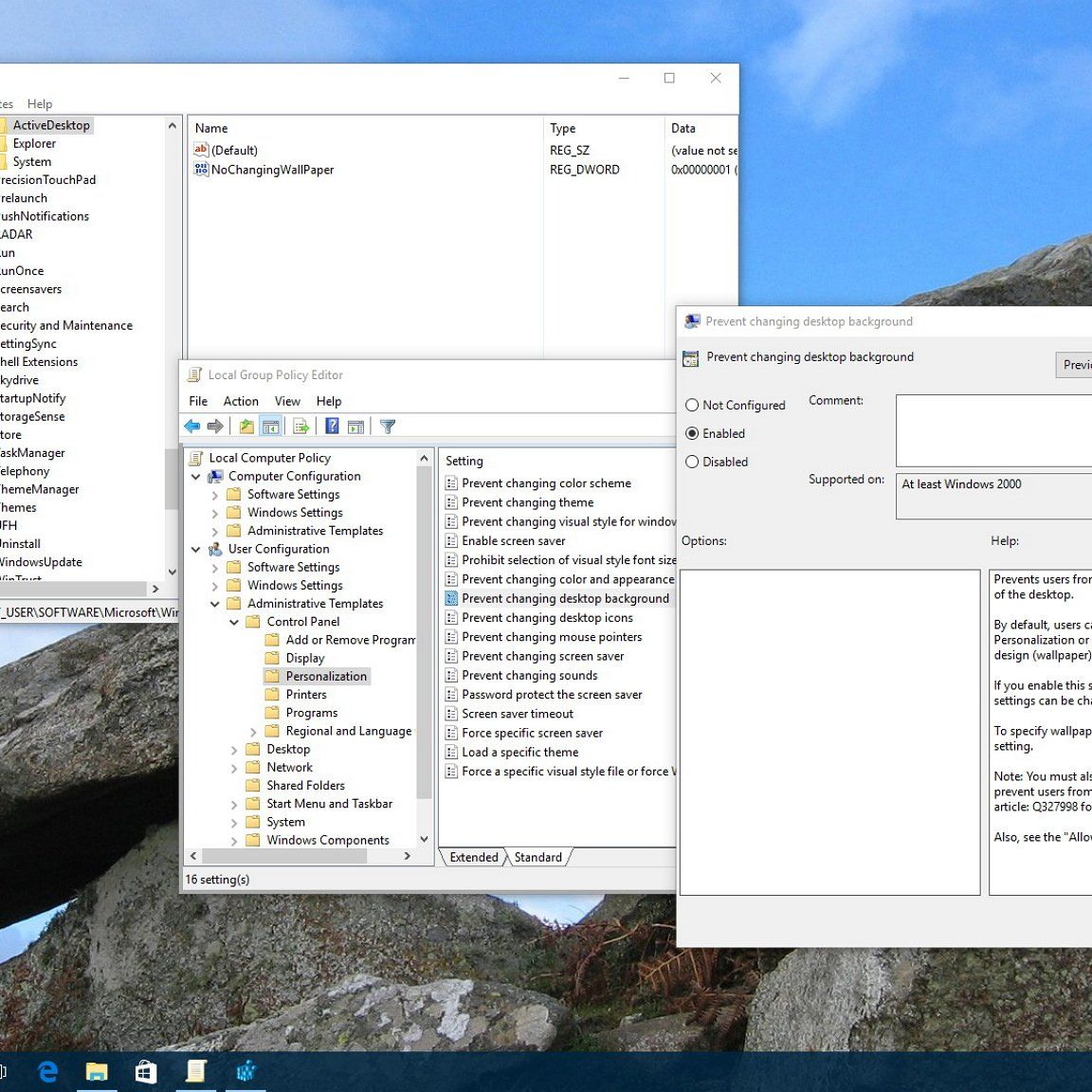The image size is (1092, 1092).
Task: Toggle Show/Hide Console Tree icon
Action: [x=270, y=427]
